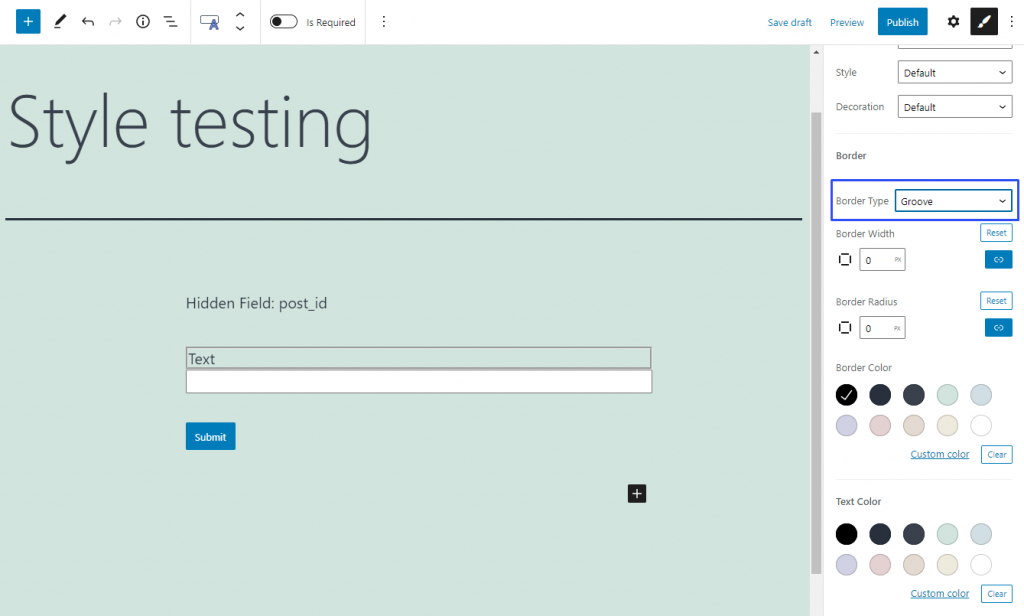
Task: Click the Publish button
Action: 902,22
